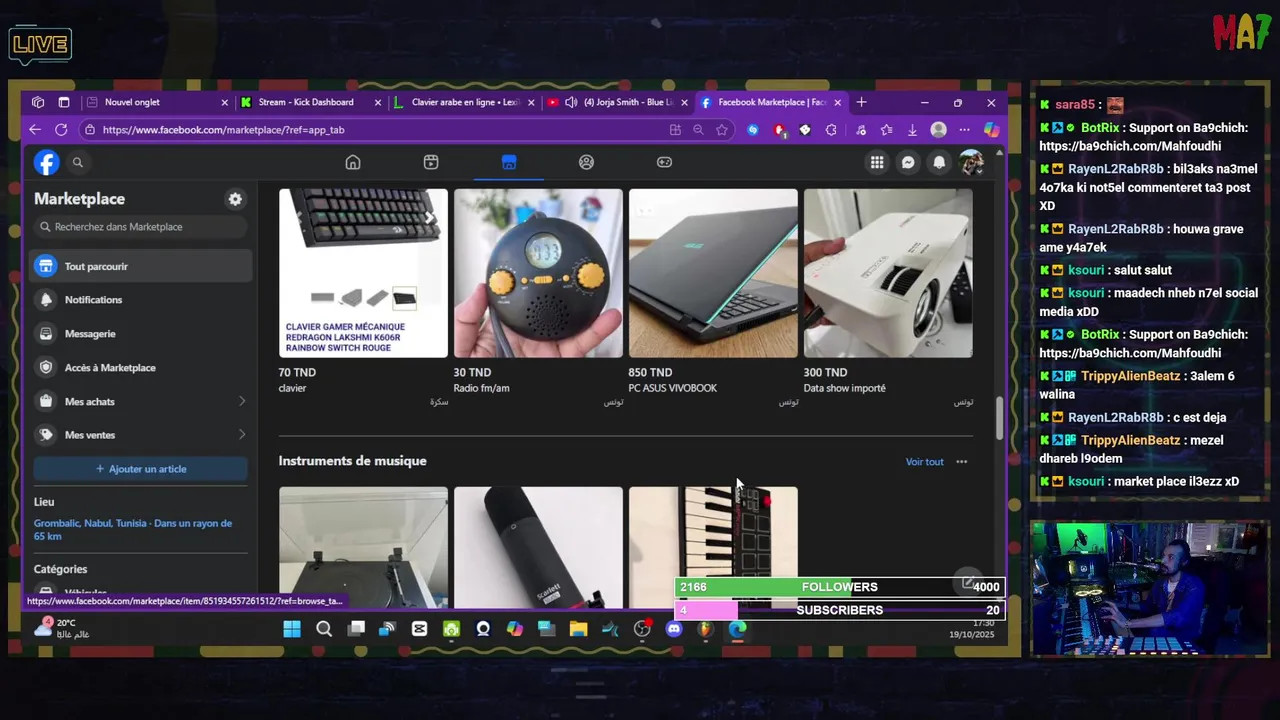This screenshot has height=720, width=1280.
Task: Change location Grombalic, Nabul, Tunisia link
Action: pyautogui.click(x=133, y=530)
